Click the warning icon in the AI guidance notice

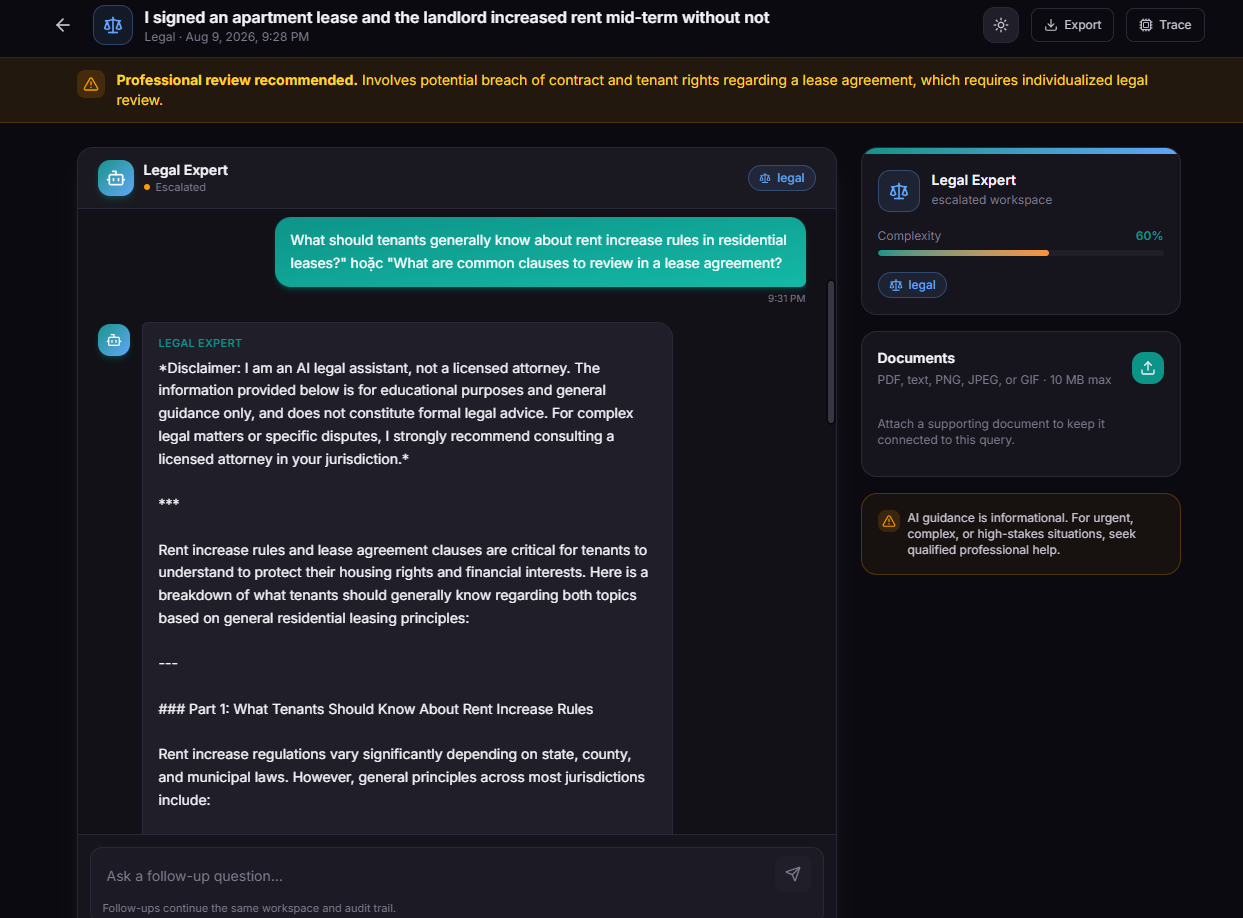coord(888,521)
